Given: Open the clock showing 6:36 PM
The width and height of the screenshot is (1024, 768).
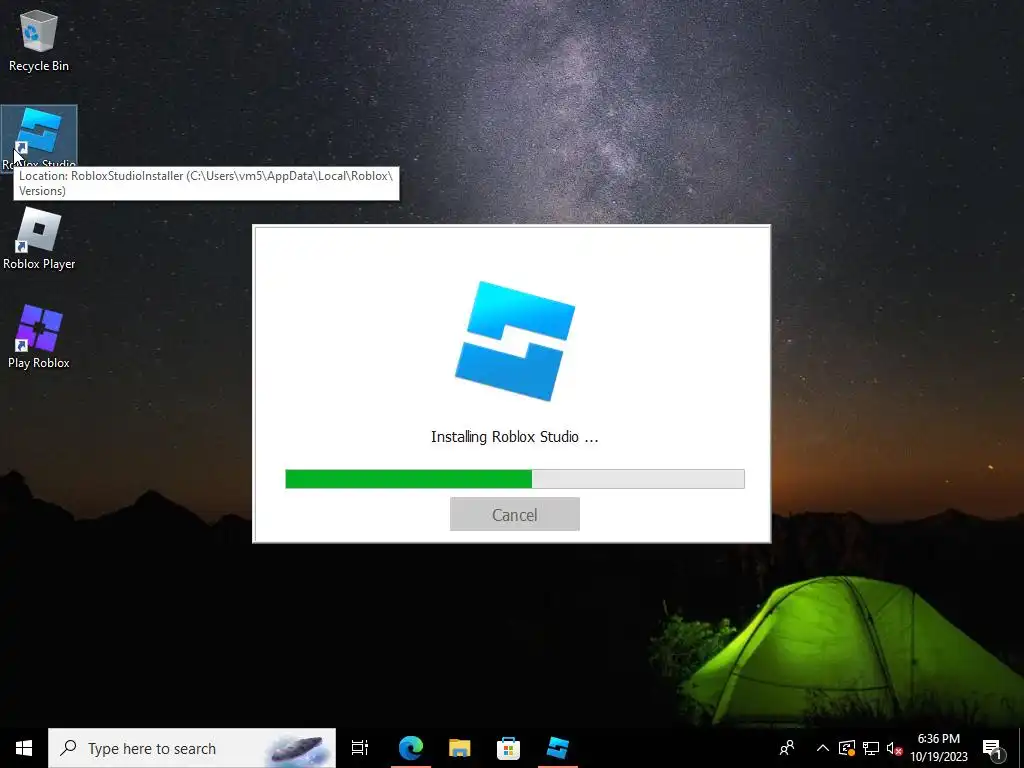Looking at the screenshot, I should tap(938, 748).
